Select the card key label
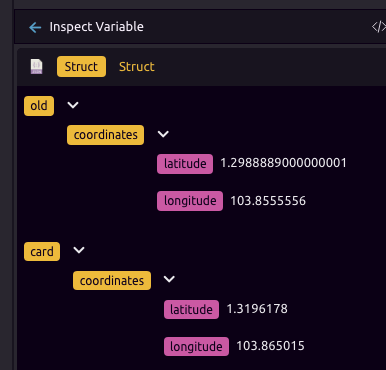 click(x=42, y=251)
